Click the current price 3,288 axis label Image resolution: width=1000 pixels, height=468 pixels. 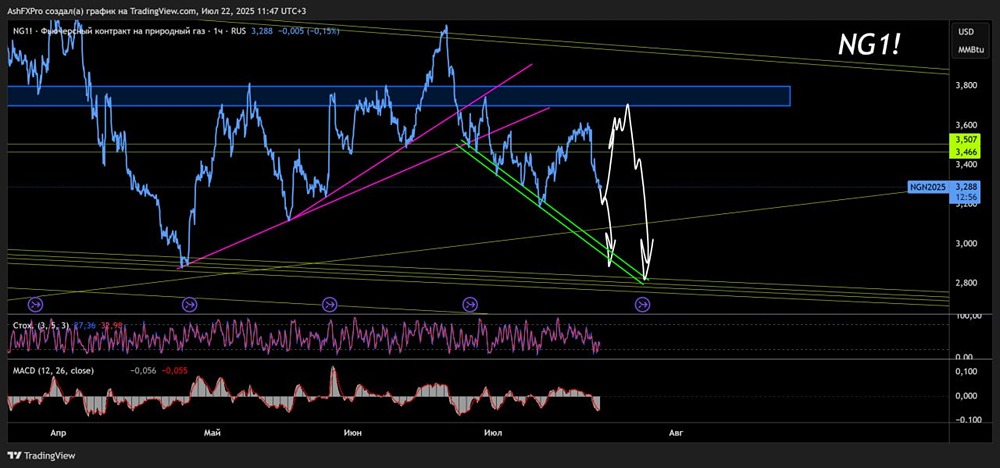tap(964, 187)
